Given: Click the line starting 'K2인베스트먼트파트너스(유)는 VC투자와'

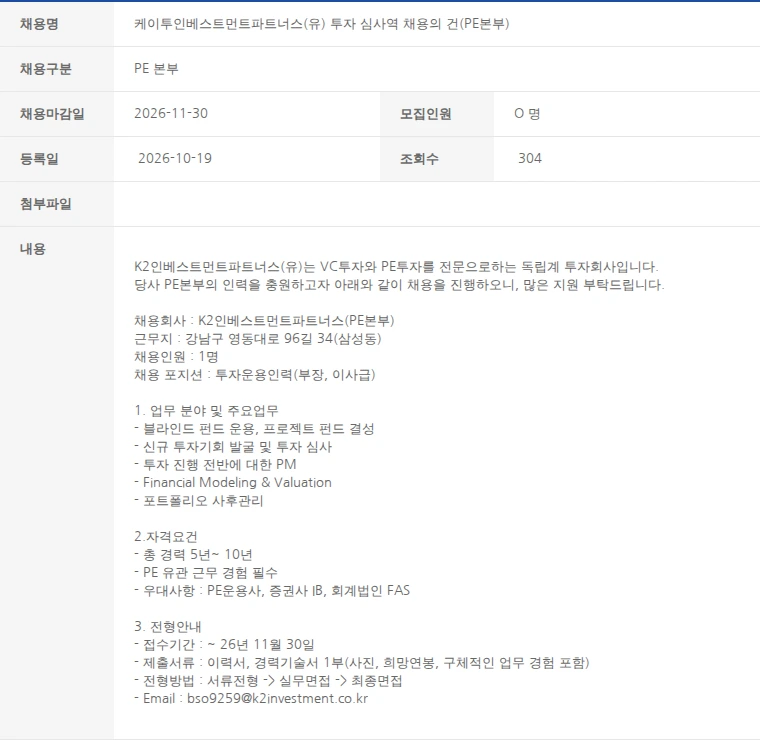Looking at the screenshot, I should [396, 267].
